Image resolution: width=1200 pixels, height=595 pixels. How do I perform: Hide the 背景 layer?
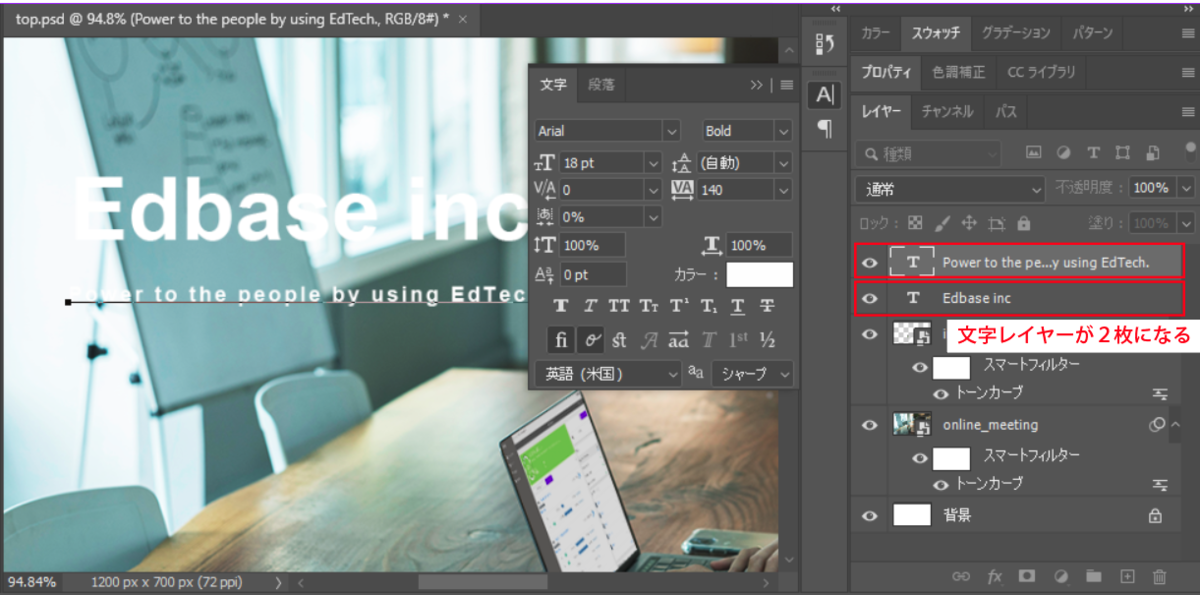pos(870,516)
